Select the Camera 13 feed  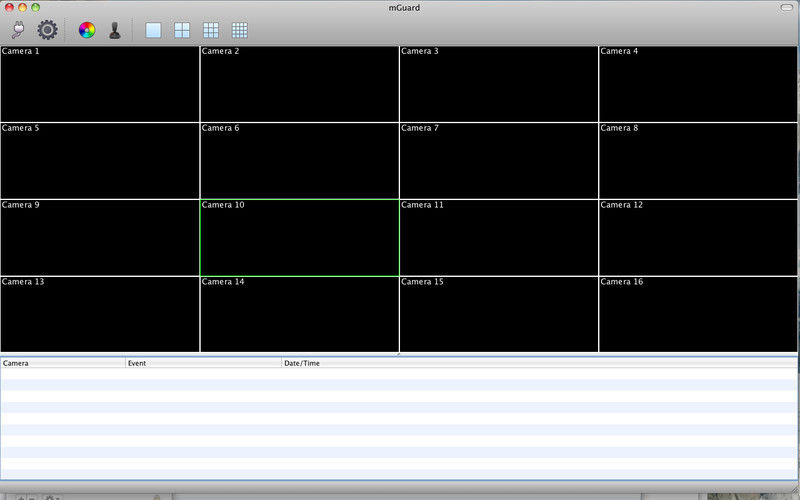[x=100, y=315]
